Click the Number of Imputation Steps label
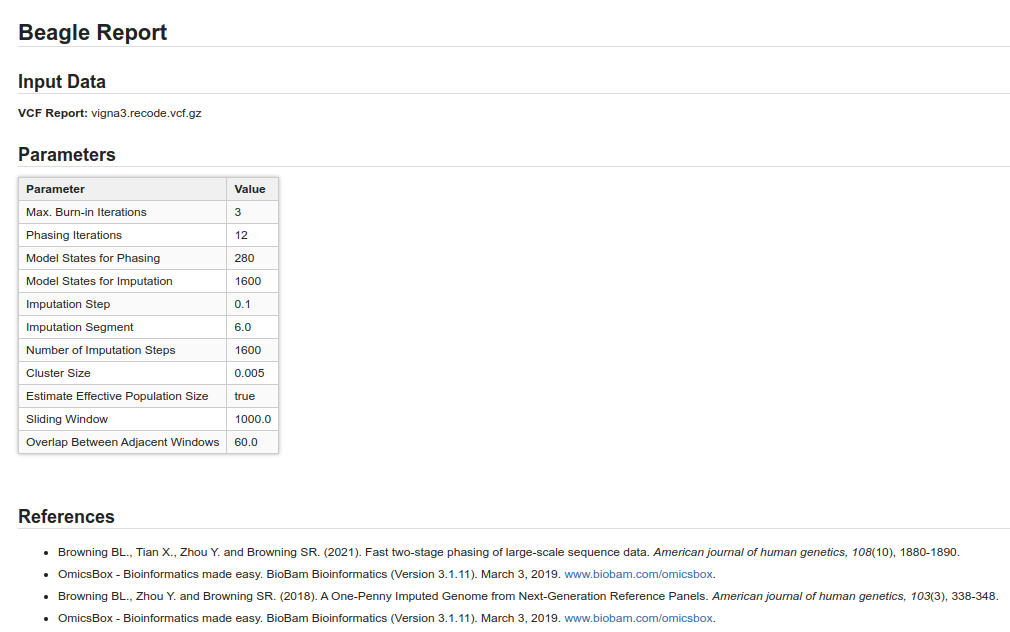1010x632 pixels. pyautogui.click(x=101, y=350)
